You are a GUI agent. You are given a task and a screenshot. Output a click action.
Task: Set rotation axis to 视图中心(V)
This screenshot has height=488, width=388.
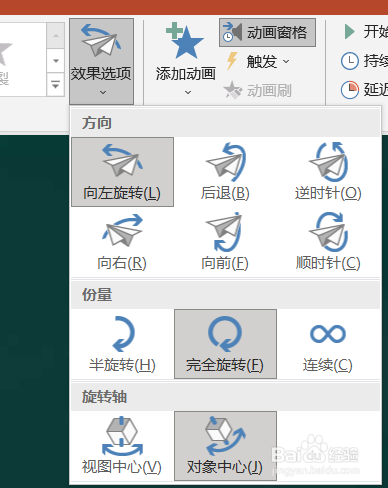[x=122, y=446]
